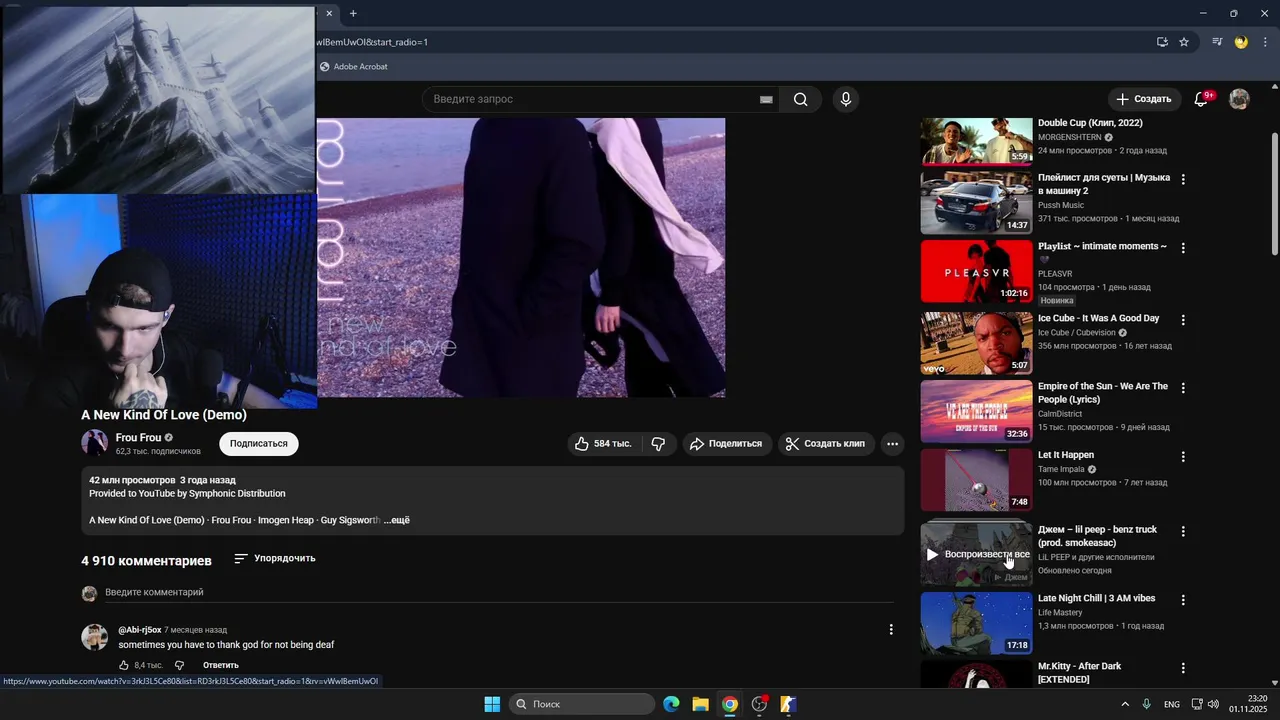Open options for Mr.Kitty After Dark video

coord(1183,668)
